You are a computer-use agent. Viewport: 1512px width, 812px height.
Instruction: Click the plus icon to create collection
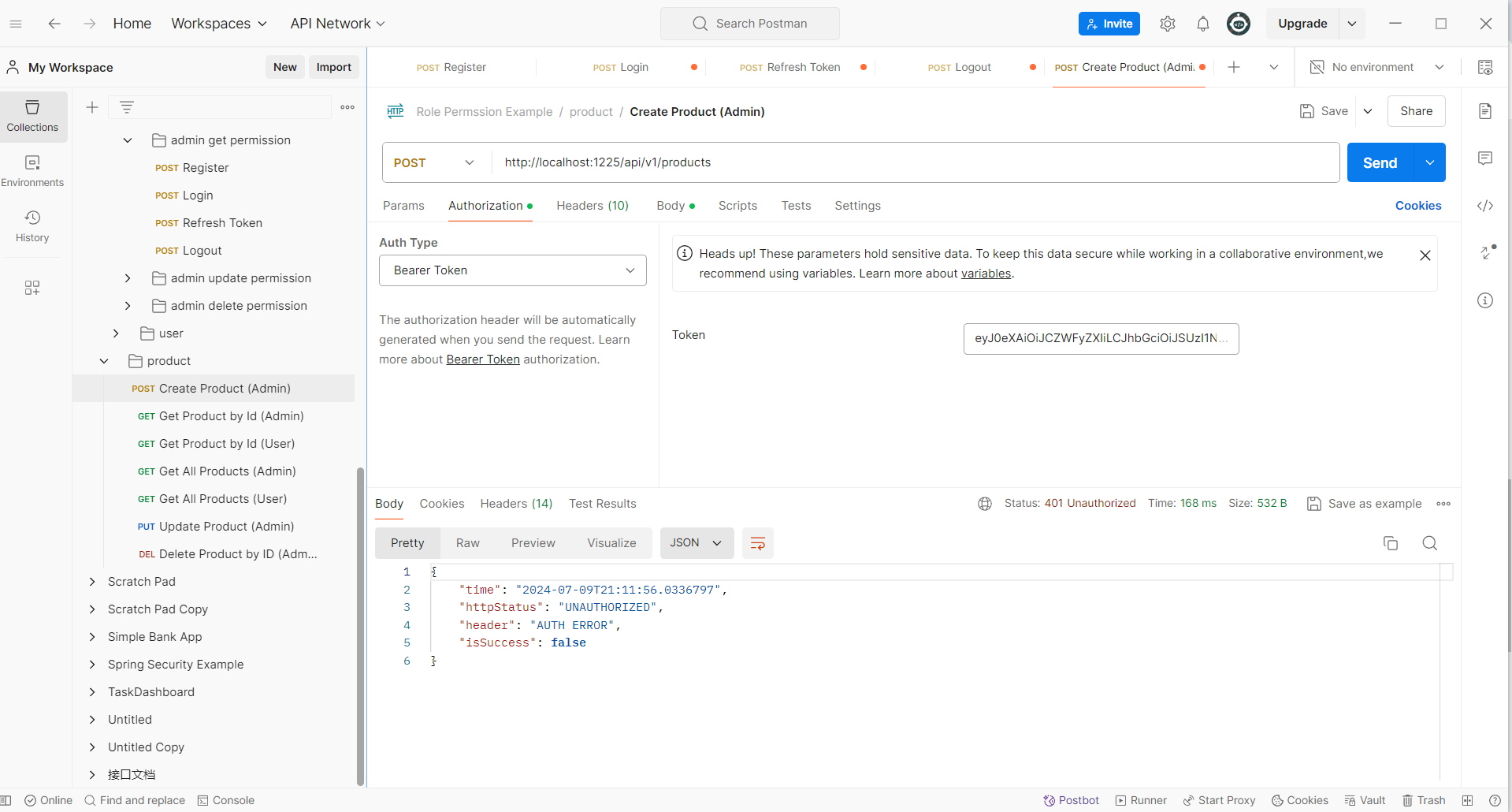click(x=92, y=107)
